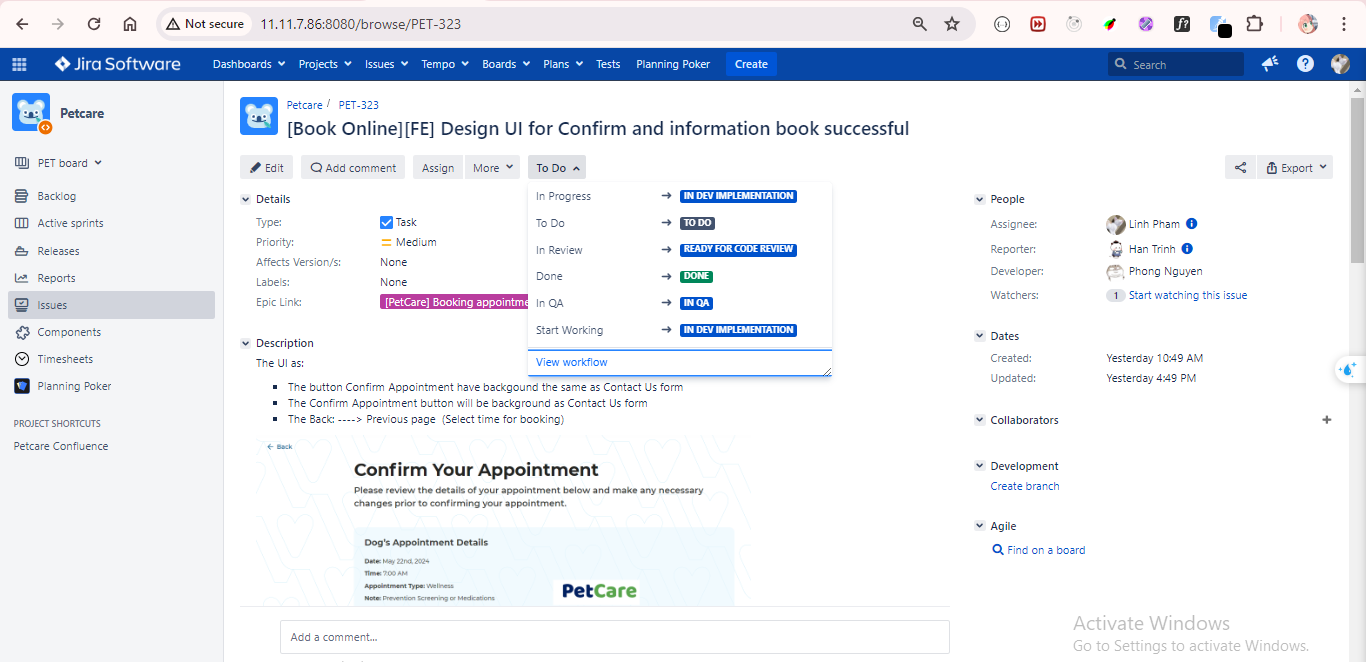1366x662 pixels.
Task: Click the Jira Search field
Action: coord(1176,64)
